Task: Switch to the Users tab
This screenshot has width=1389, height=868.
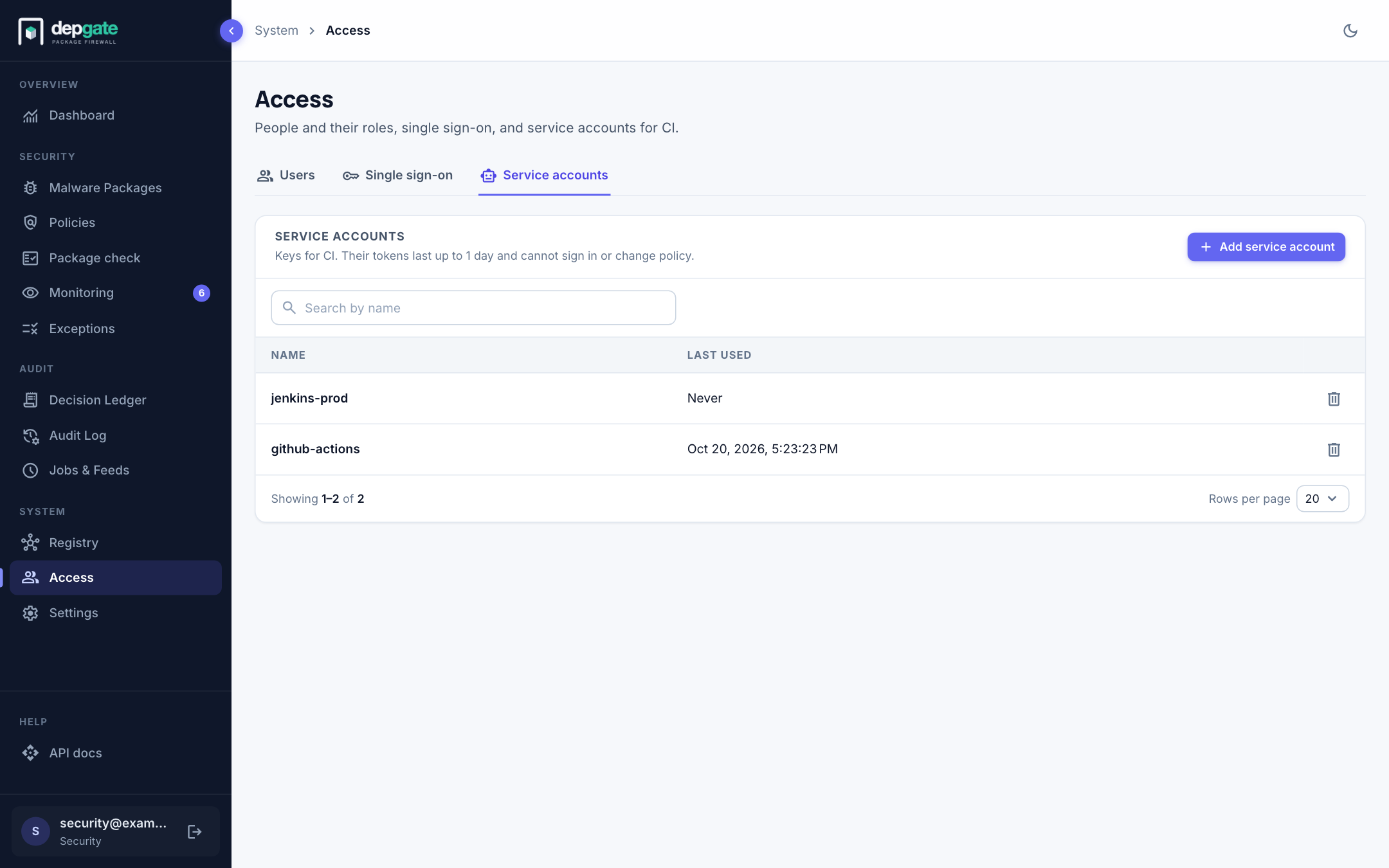Action: (x=286, y=176)
